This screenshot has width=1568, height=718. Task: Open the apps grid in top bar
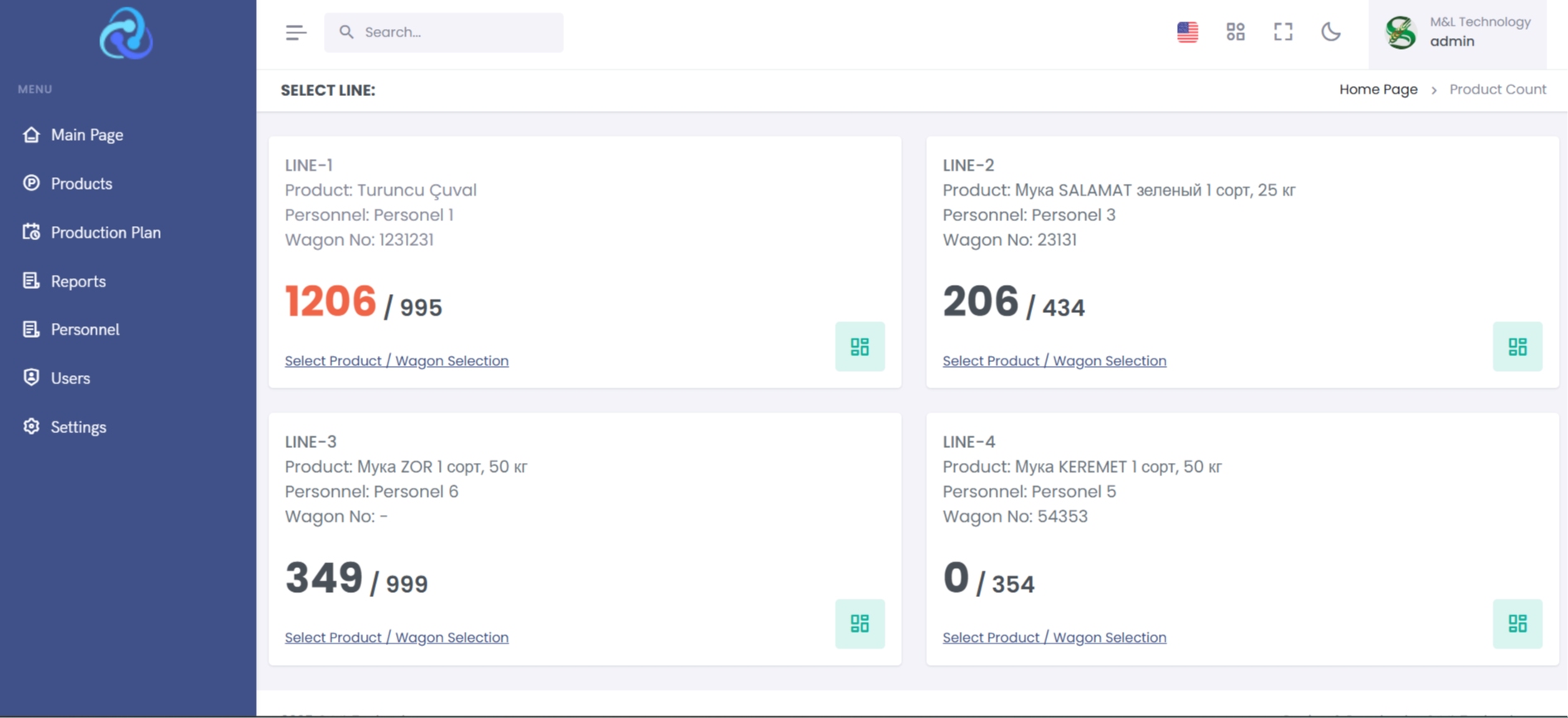[1235, 31]
